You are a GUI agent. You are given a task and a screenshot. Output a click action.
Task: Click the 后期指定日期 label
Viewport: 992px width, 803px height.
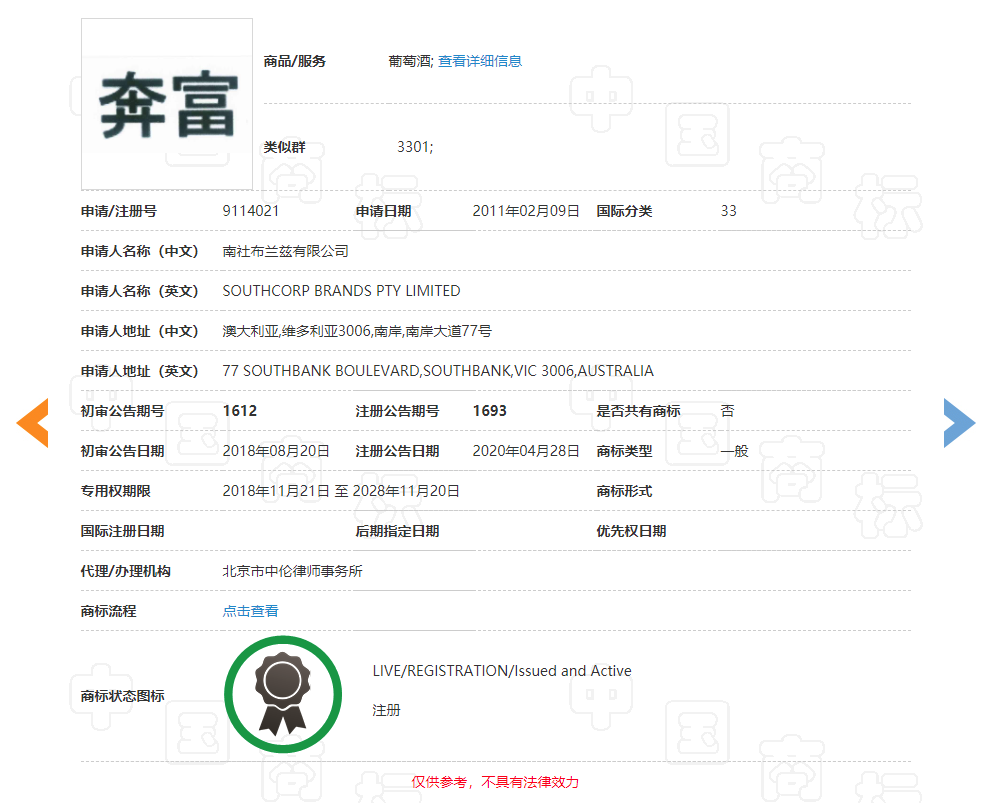coord(397,532)
